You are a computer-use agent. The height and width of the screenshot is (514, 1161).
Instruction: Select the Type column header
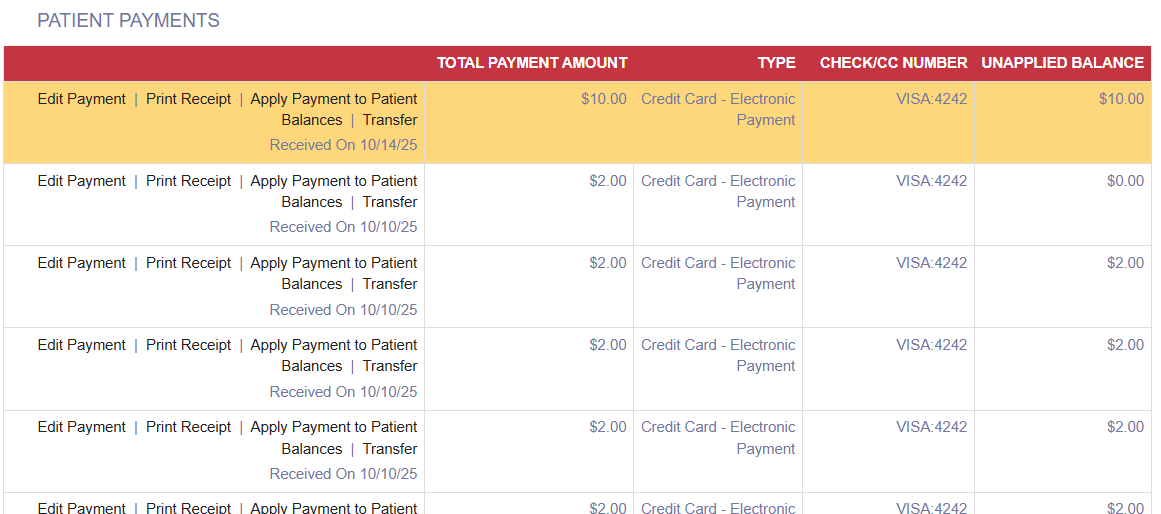click(x=776, y=63)
